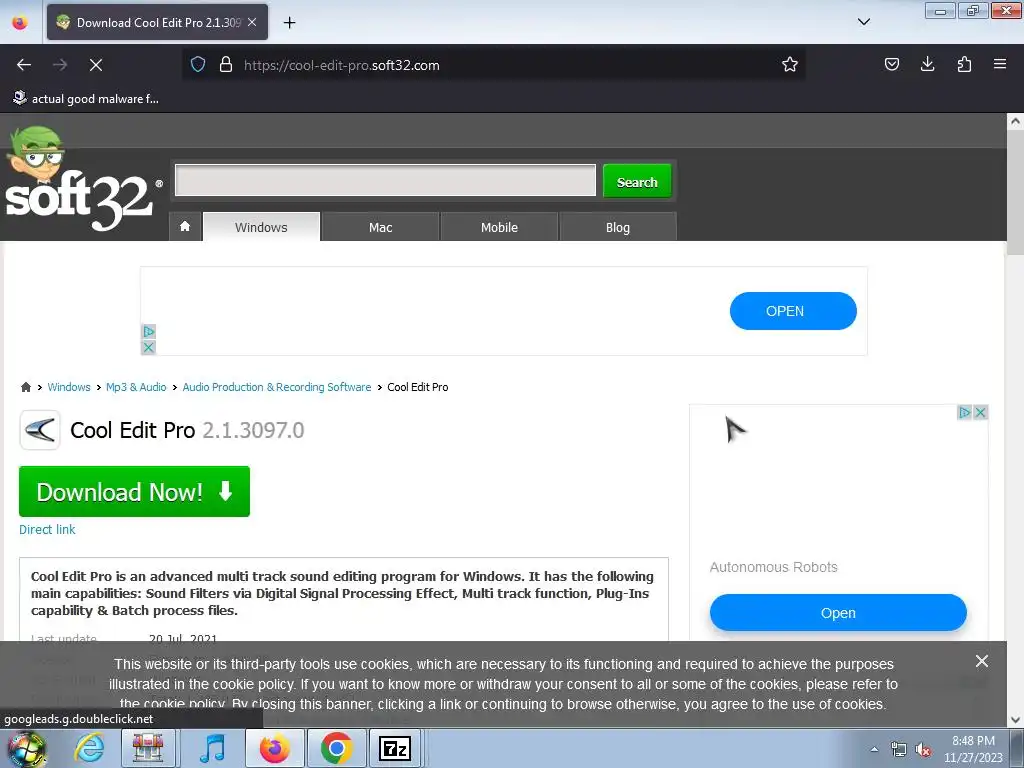Click the page scrollbar down arrow

coord(1015,720)
